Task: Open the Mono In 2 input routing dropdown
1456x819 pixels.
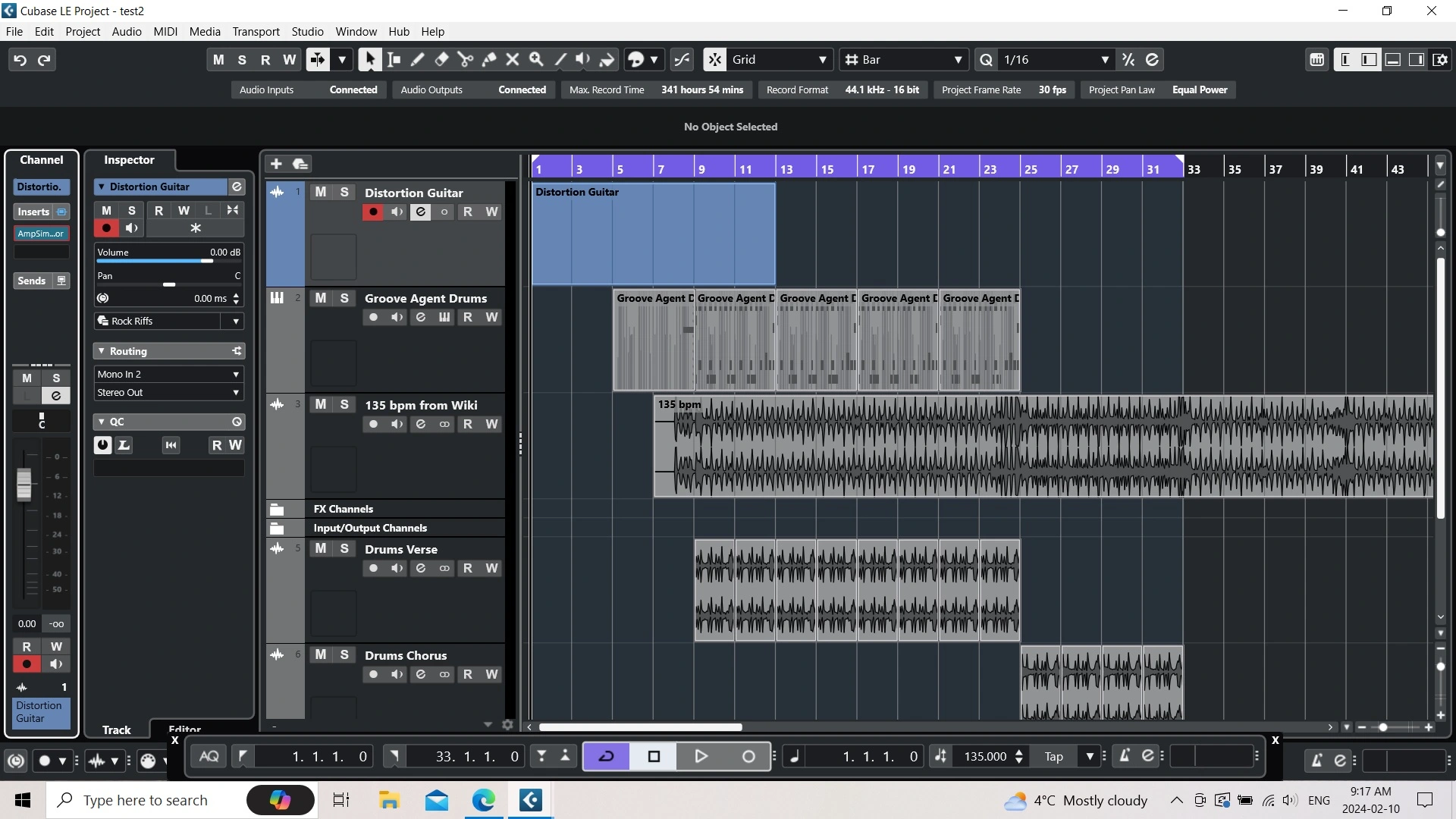Action: point(168,374)
